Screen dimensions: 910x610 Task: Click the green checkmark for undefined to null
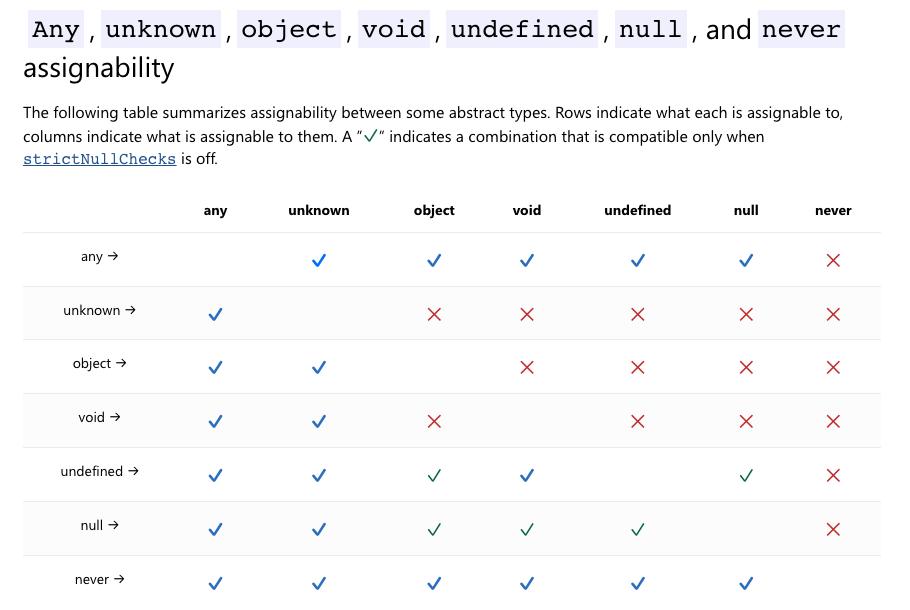pyautogui.click(x=746, y=475)
